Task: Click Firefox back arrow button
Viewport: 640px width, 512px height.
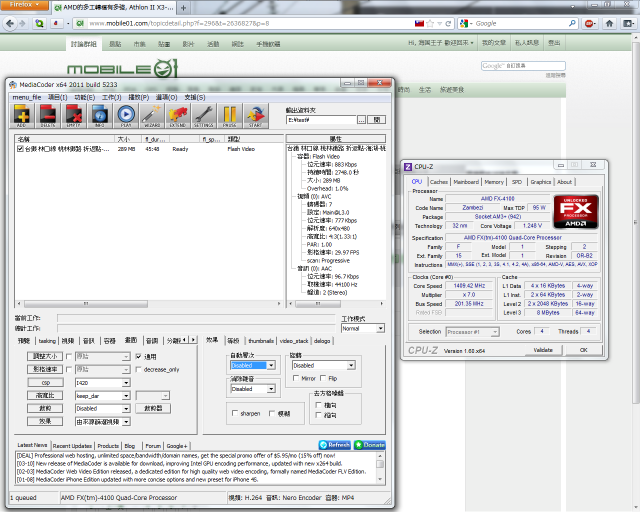Action: click(x=10, y=23)
